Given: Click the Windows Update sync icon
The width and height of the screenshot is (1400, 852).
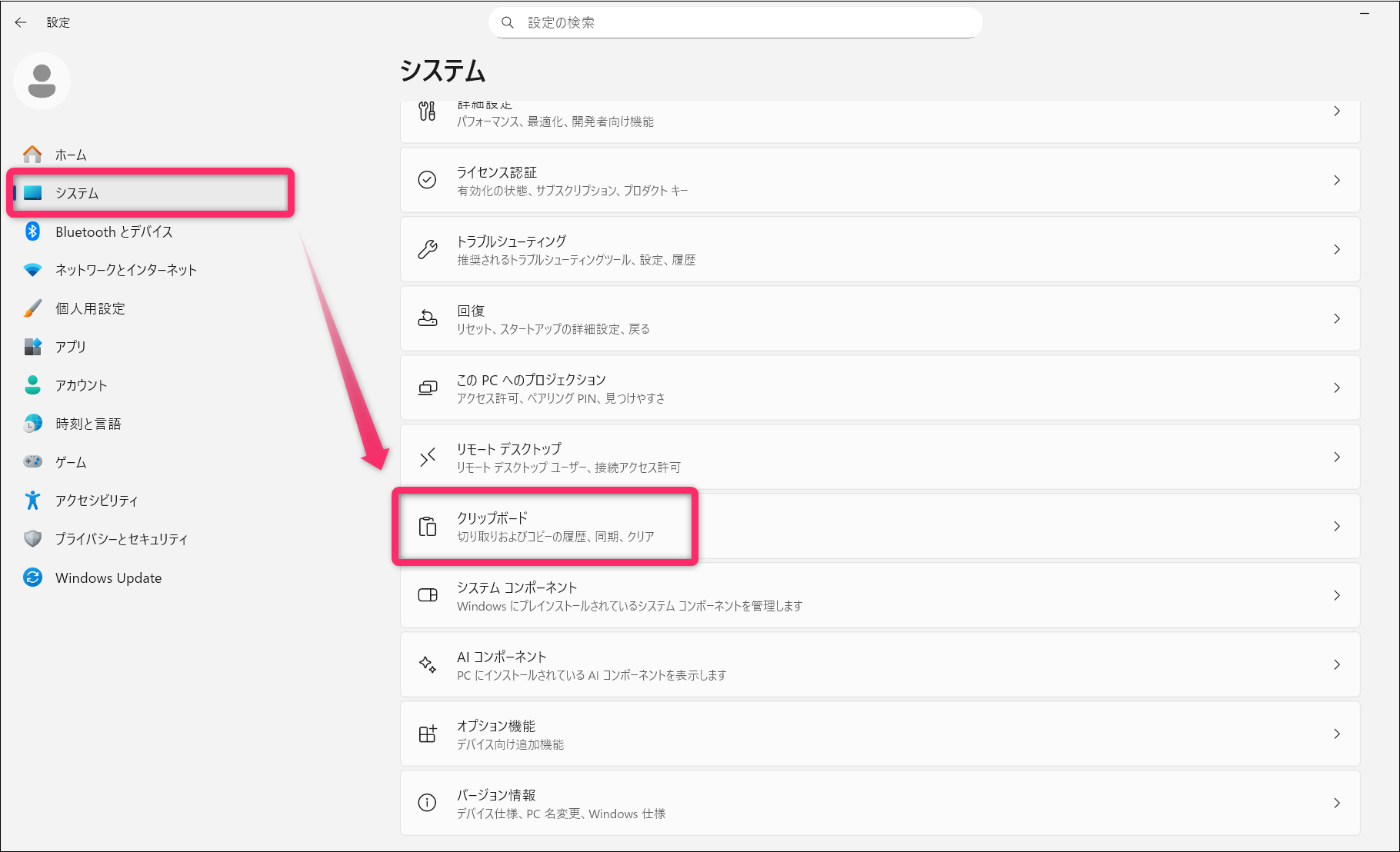Looking at the screenshot, I should point(32,577).
